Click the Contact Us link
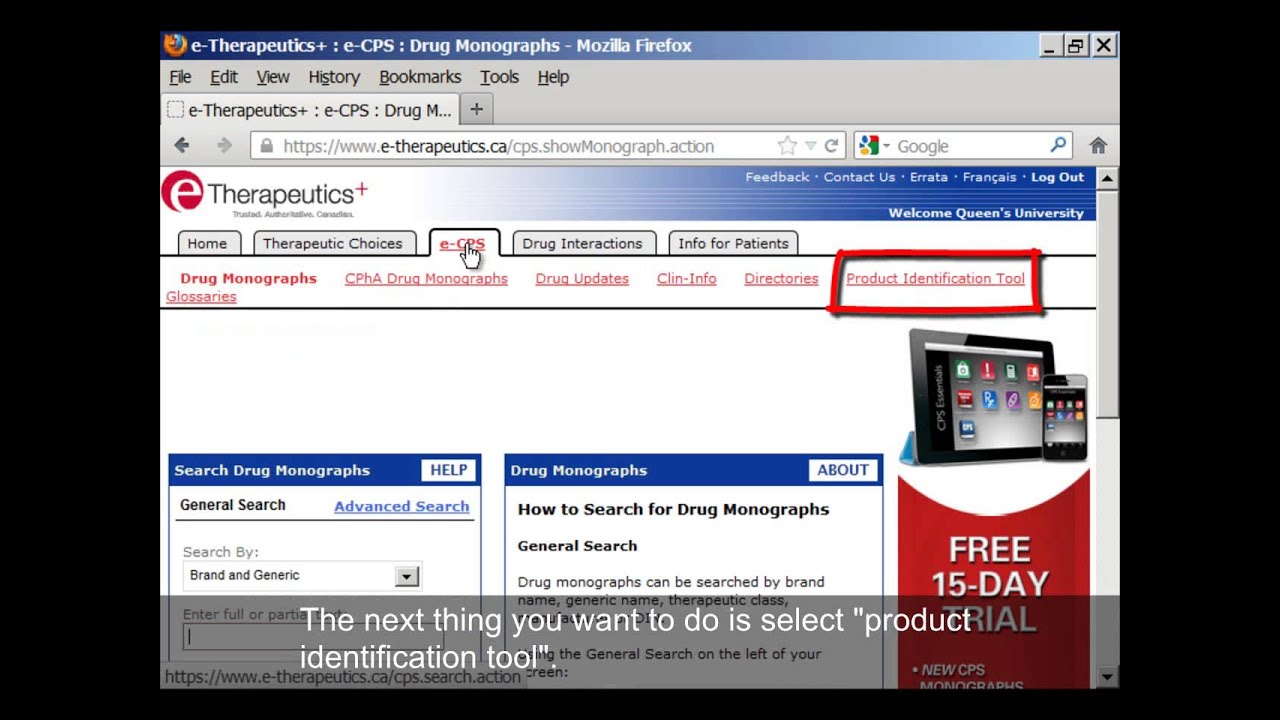1280x720 pixels. [x=859, y=177]
